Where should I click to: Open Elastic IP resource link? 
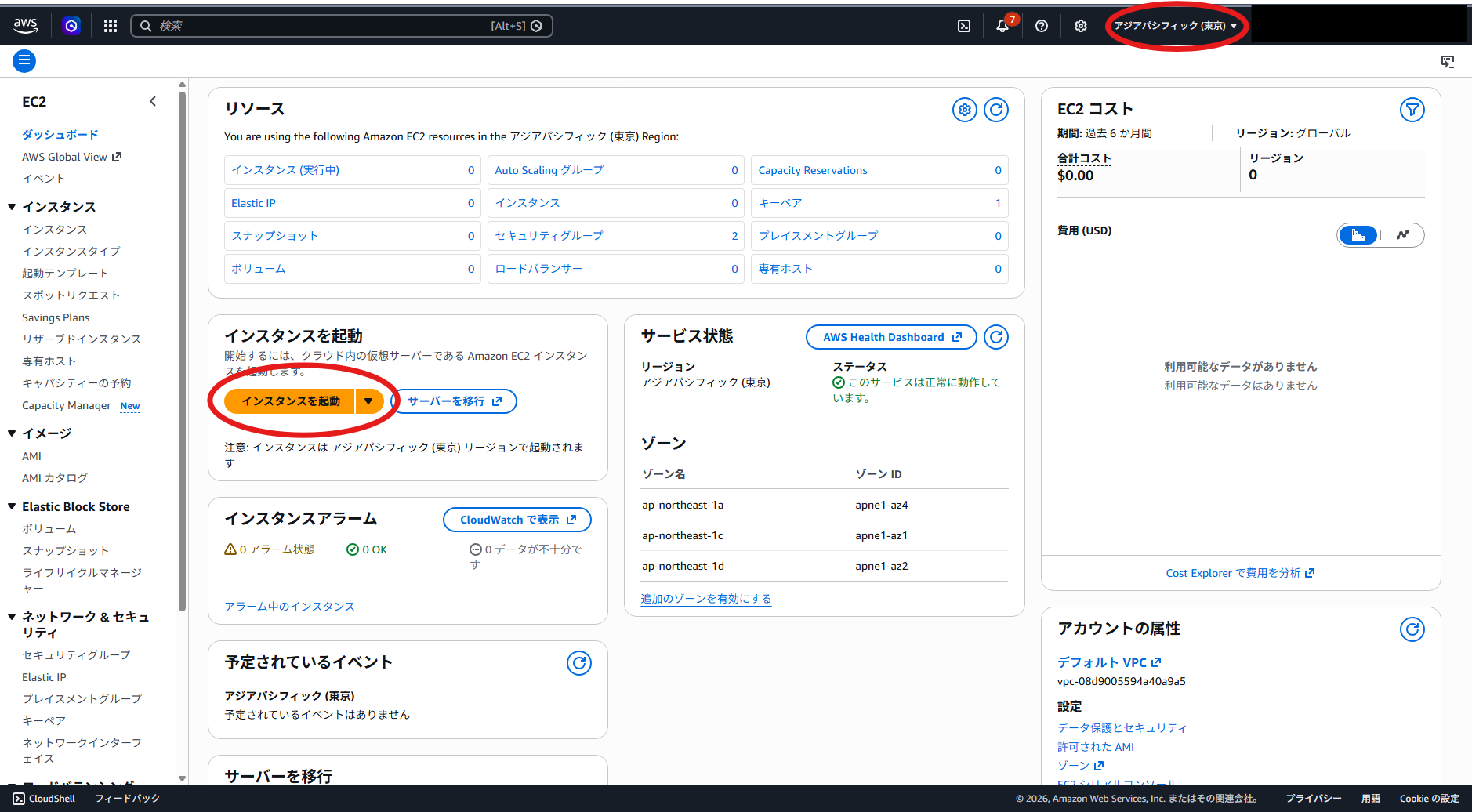(x=253, y=203)
